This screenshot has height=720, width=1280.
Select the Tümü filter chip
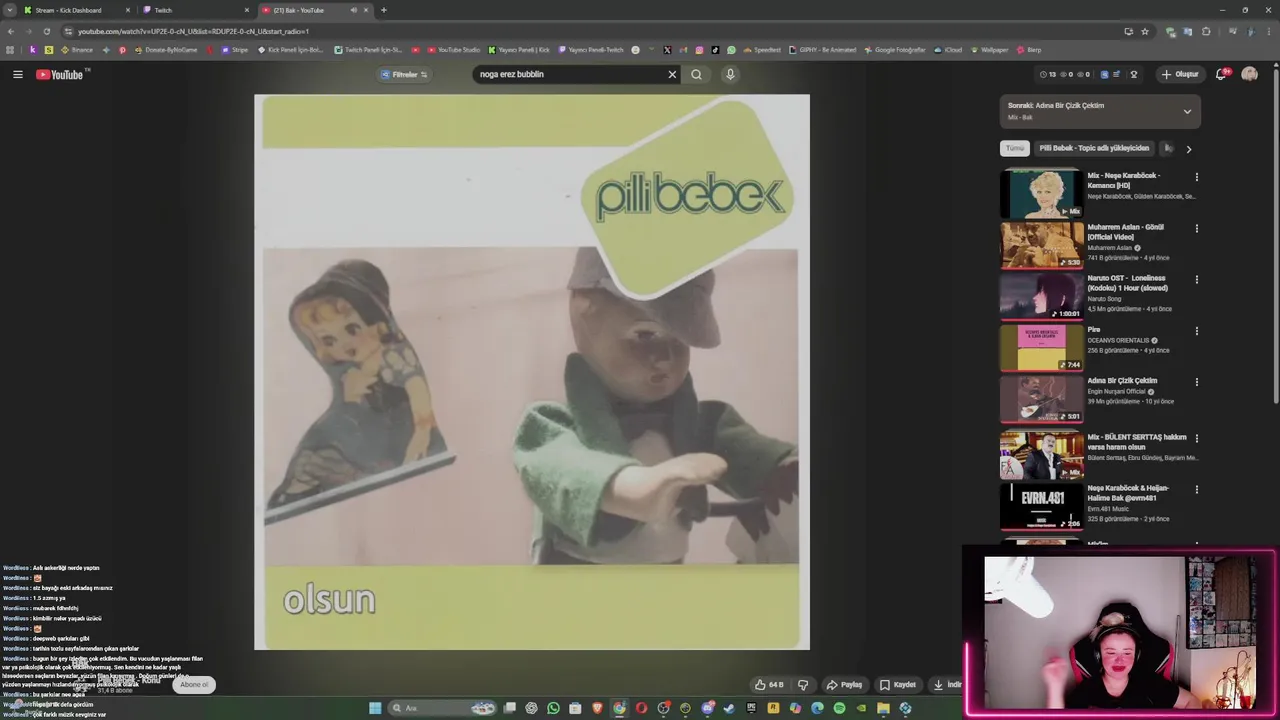1015,148
